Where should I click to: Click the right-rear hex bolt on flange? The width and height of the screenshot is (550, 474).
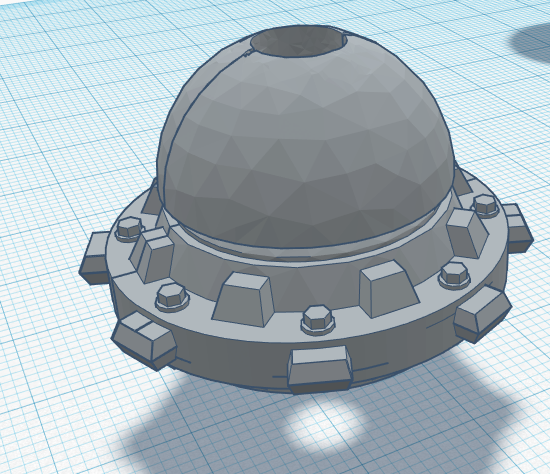click(x=486, y=206)
